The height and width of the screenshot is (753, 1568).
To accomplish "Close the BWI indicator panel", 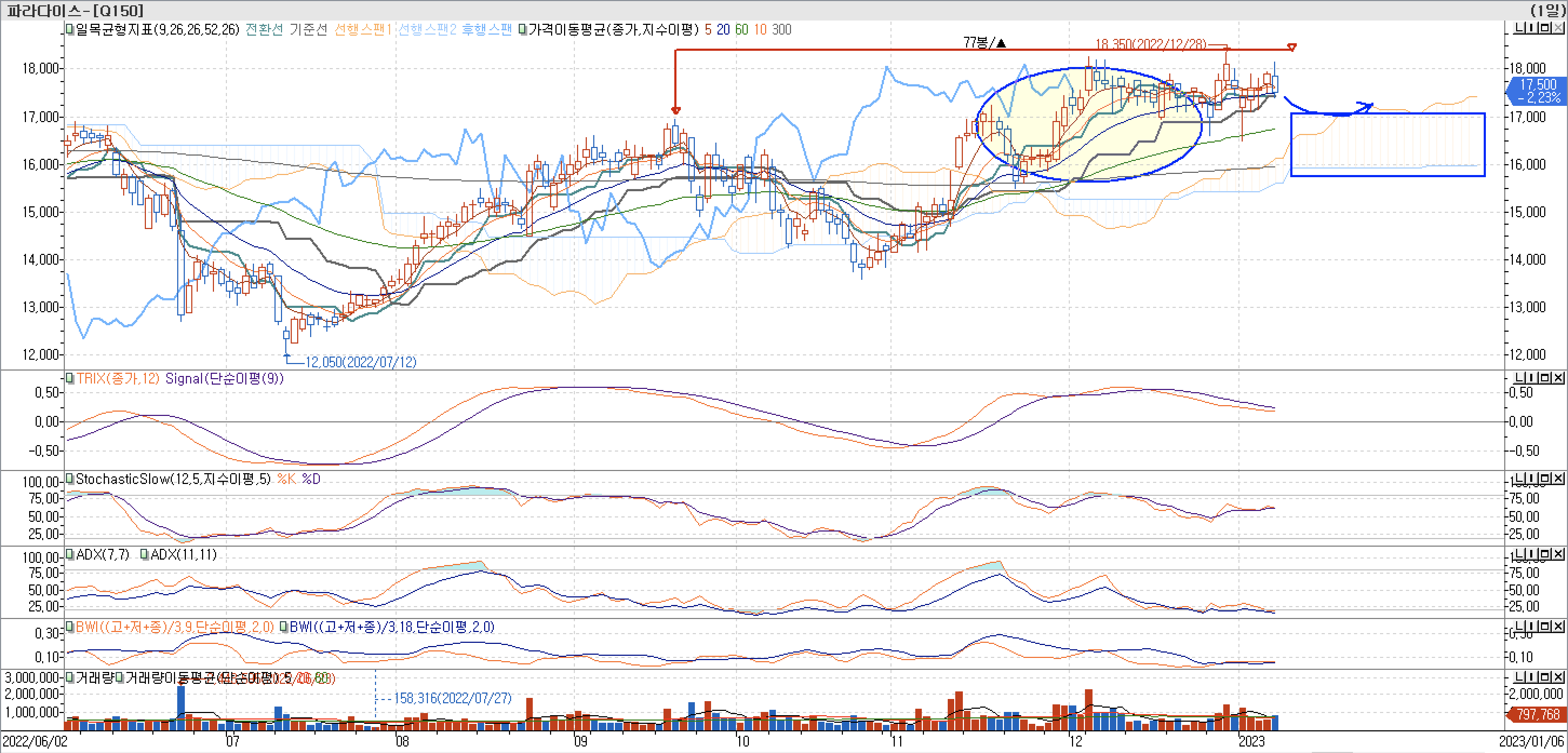I will tap(1559, 627).
